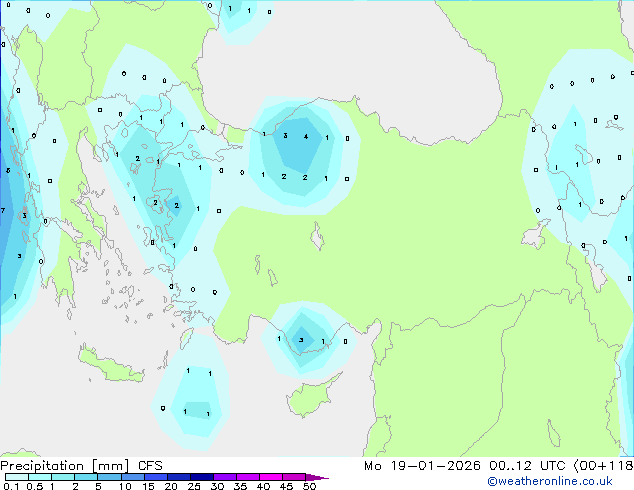Click the legend label 30
Viewport: 634px width, 490px height.
coord(217,486)
